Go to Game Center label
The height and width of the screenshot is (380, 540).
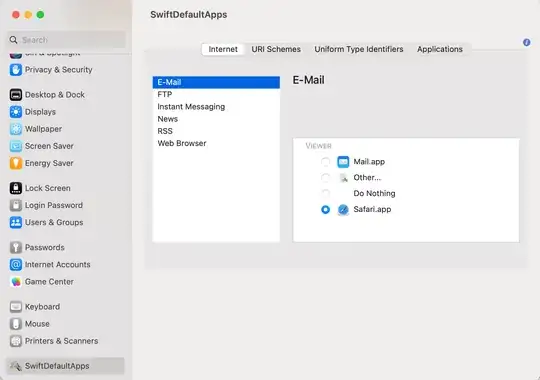tap(49, 282)
